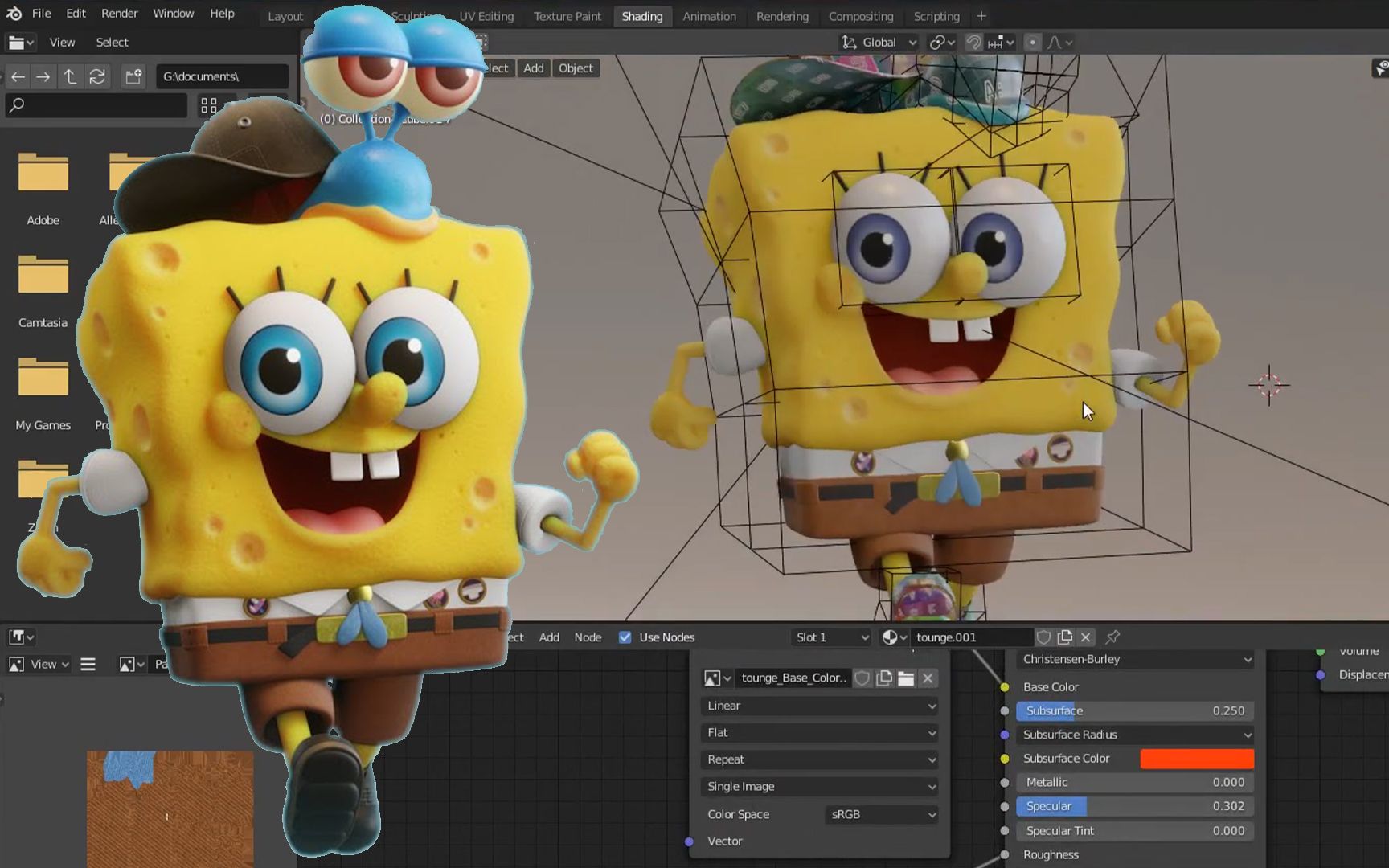1389x868 pixels.
Task: Go back to previous folder
Action: 18,76
